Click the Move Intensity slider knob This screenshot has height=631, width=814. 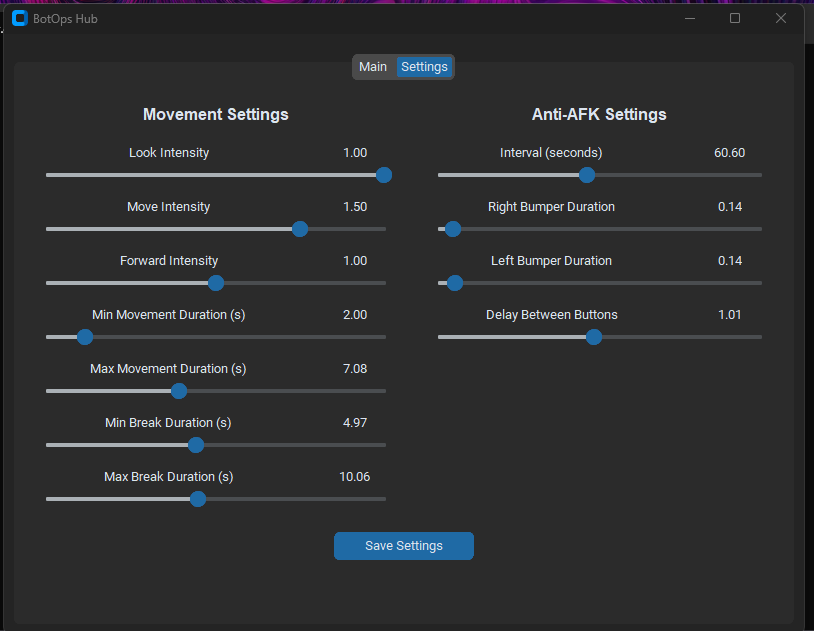pos(299,229)
